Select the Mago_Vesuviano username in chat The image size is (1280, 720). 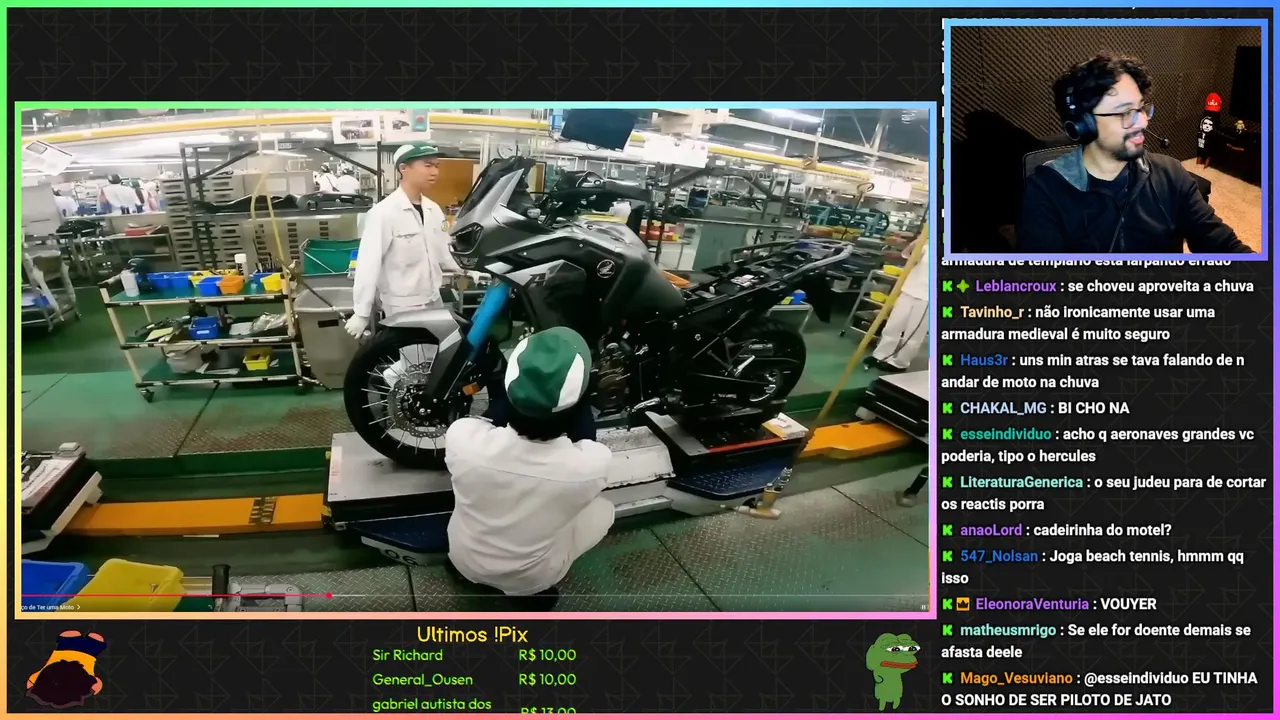pos(1016,678)
